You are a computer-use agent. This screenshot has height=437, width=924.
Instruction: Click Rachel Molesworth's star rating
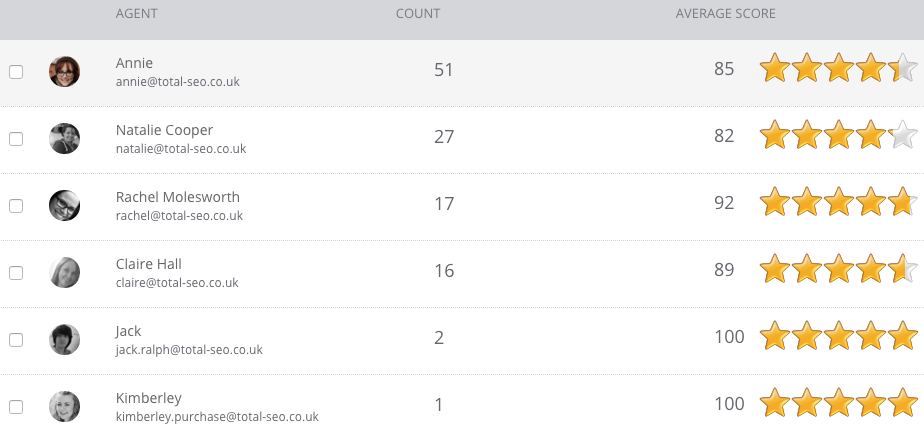coord(838,204)
